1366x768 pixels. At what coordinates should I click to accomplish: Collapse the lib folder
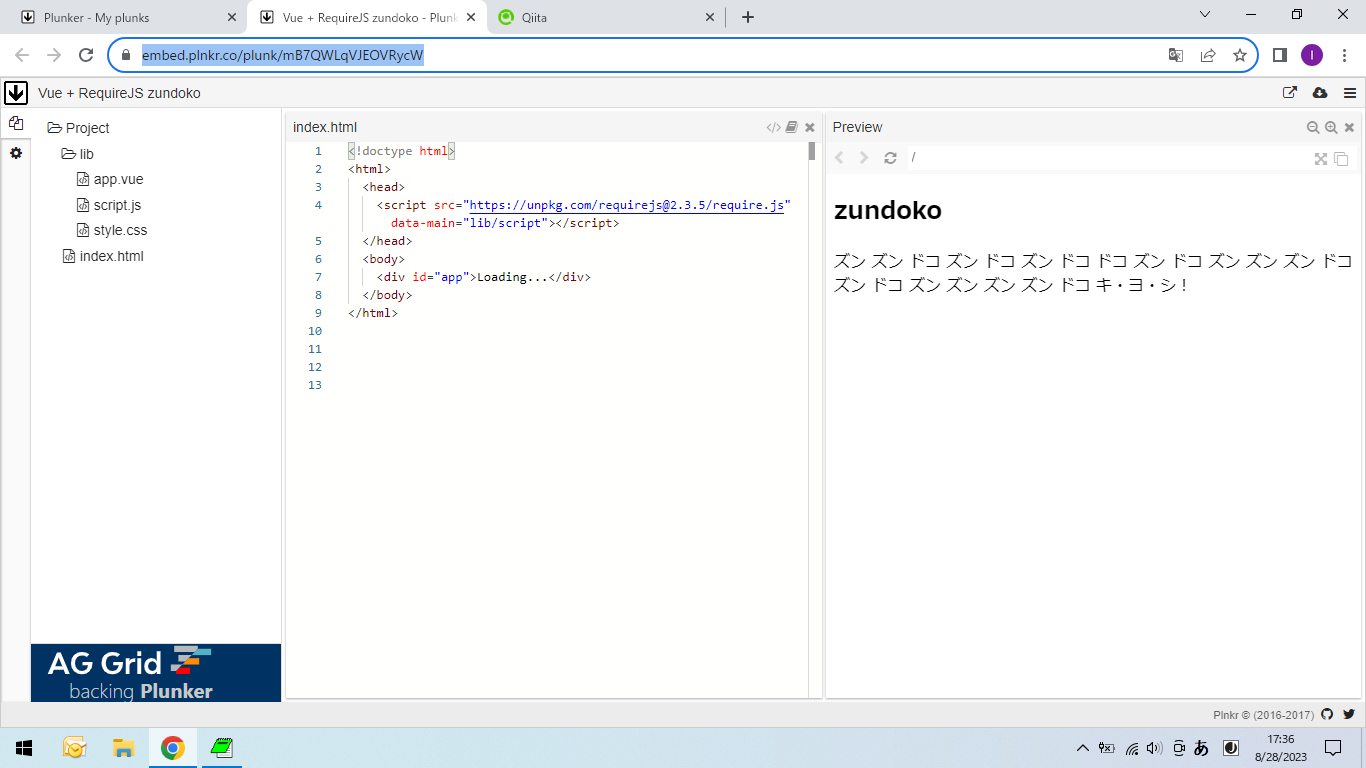click(x=78, y=154)
